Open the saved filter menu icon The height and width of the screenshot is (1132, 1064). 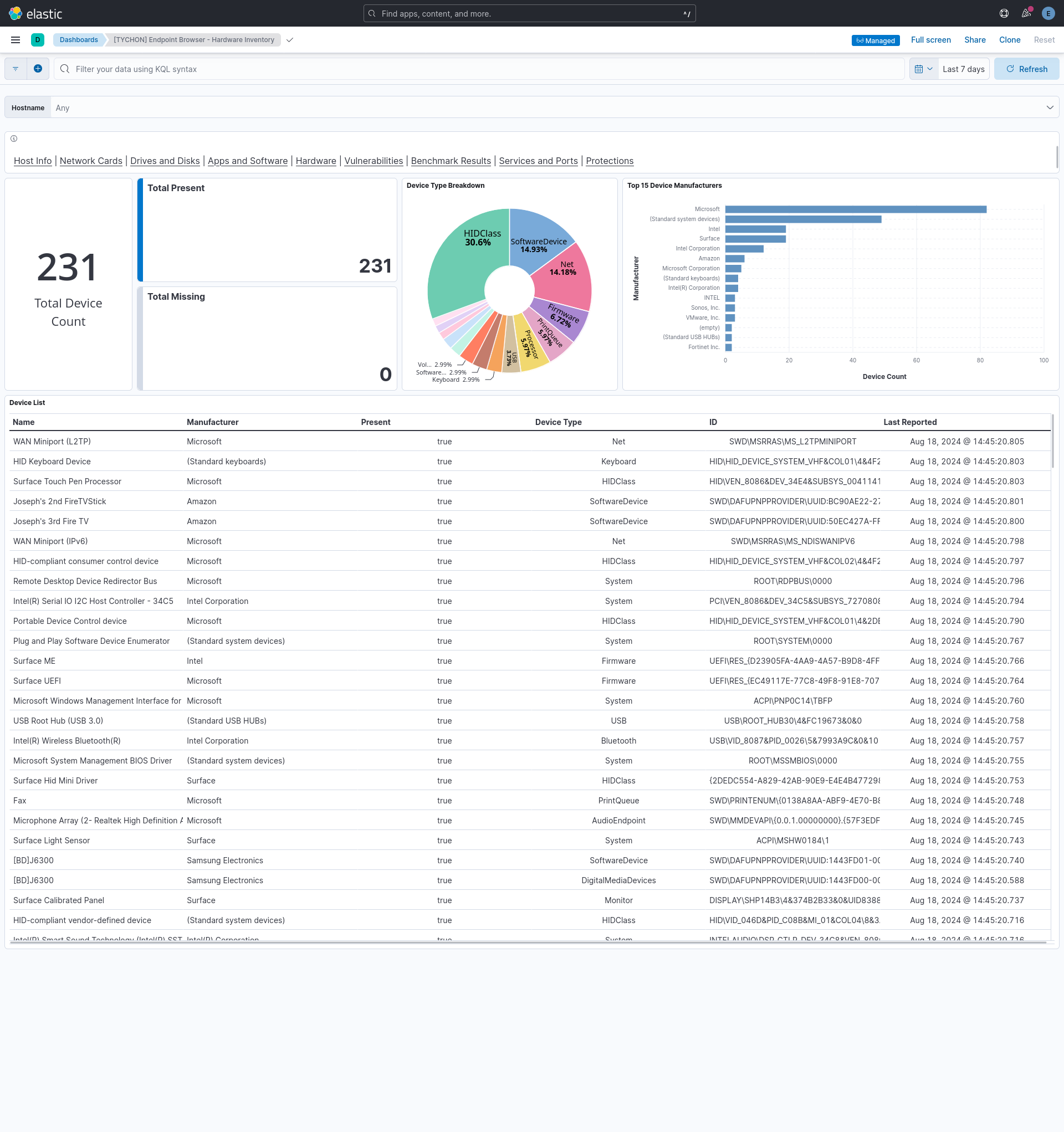tap(16, 69)
